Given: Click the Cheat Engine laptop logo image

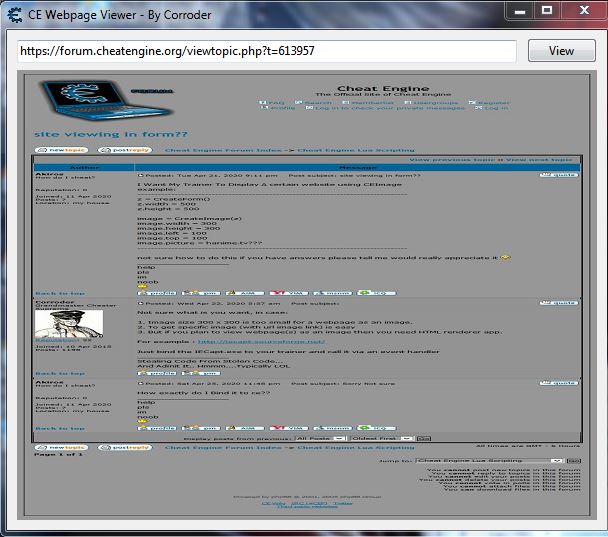Looking at the screenshot, I should click(x=107, y=100).
